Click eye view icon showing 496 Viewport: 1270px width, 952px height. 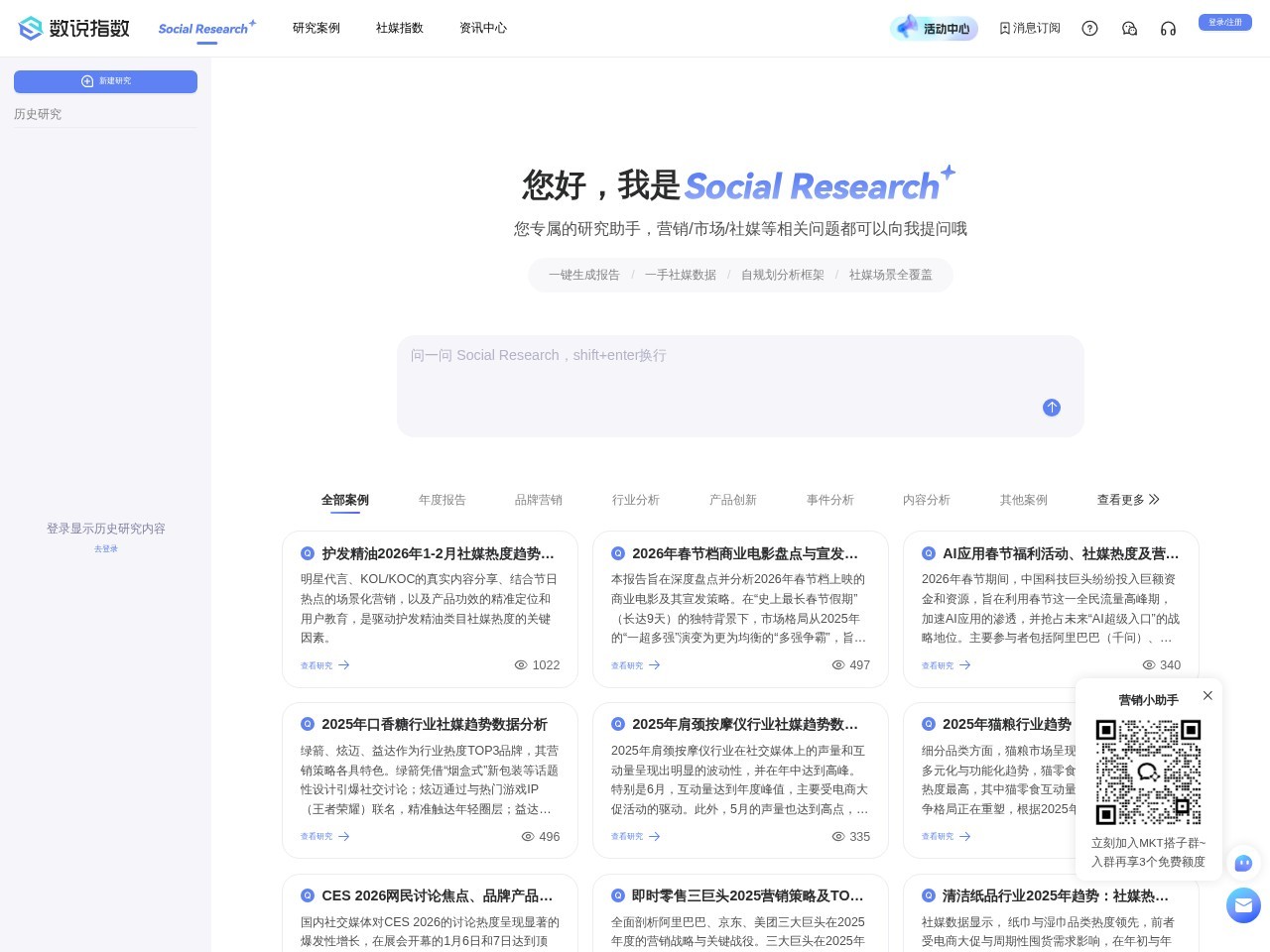528,836
